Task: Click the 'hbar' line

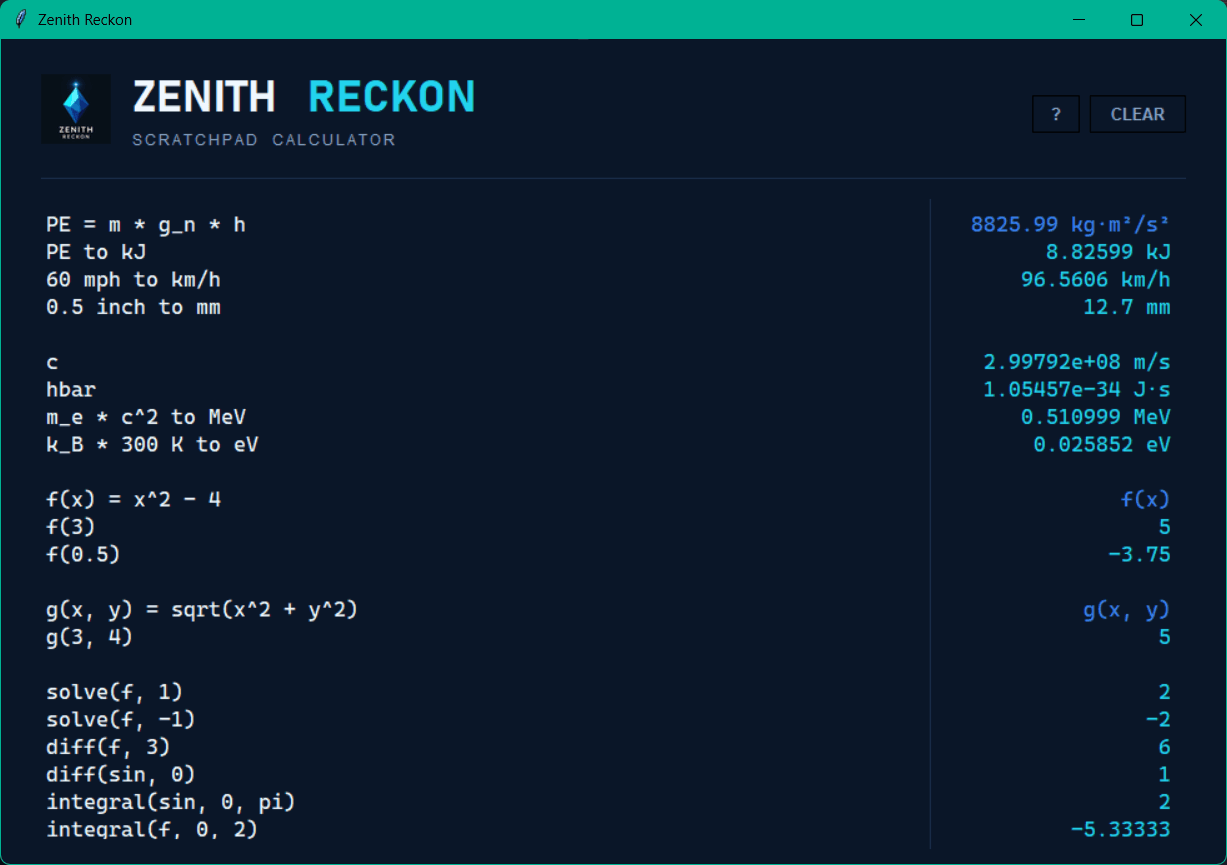Action: click(x=71, y=390)
